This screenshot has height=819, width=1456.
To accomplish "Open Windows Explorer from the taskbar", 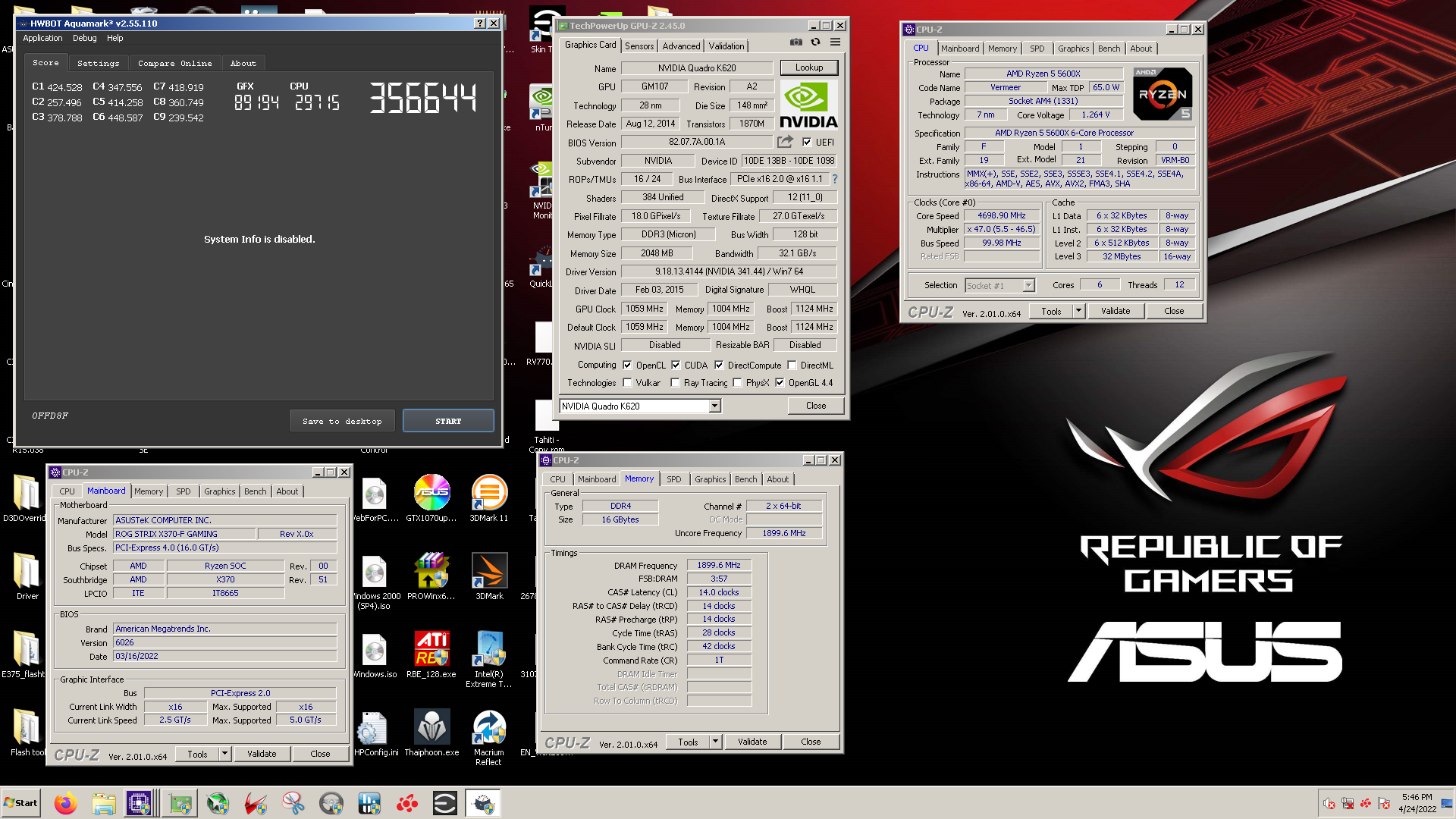I will [x=104, y=803].
